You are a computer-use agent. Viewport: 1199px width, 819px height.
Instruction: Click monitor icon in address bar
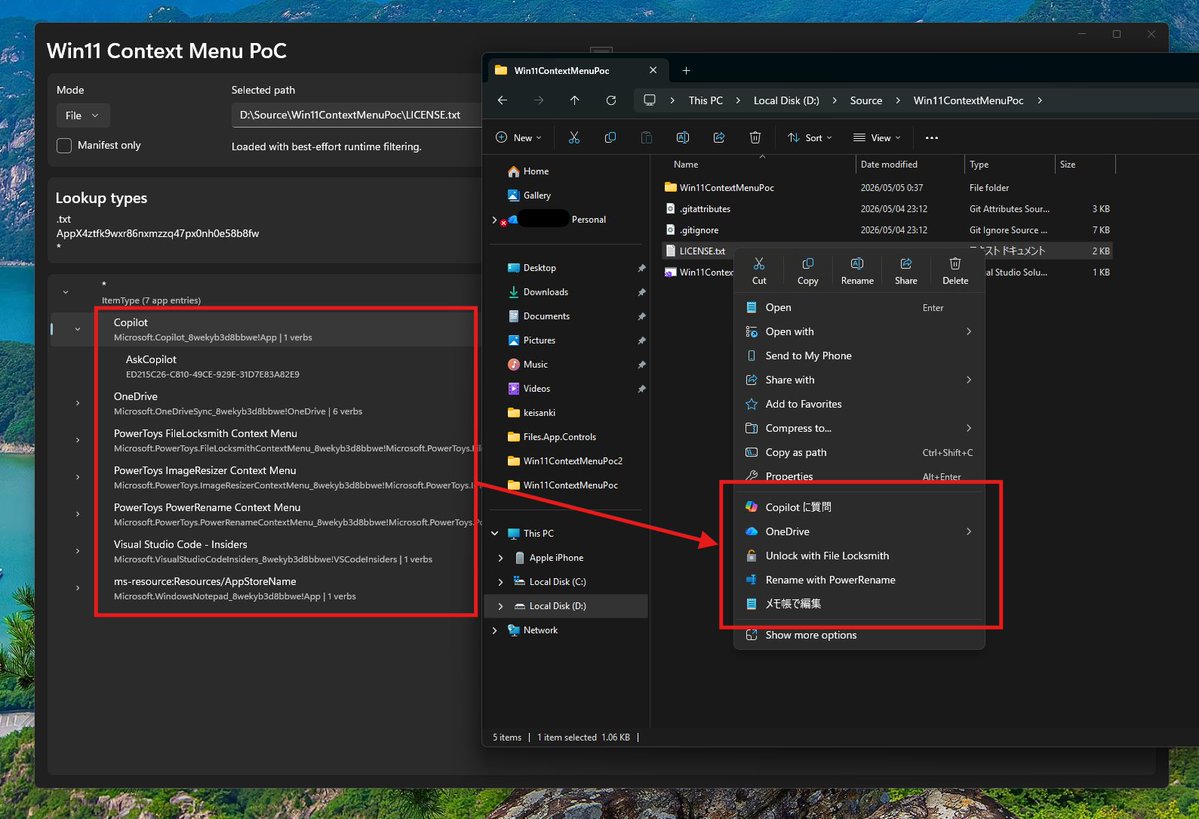click(649, 100)
